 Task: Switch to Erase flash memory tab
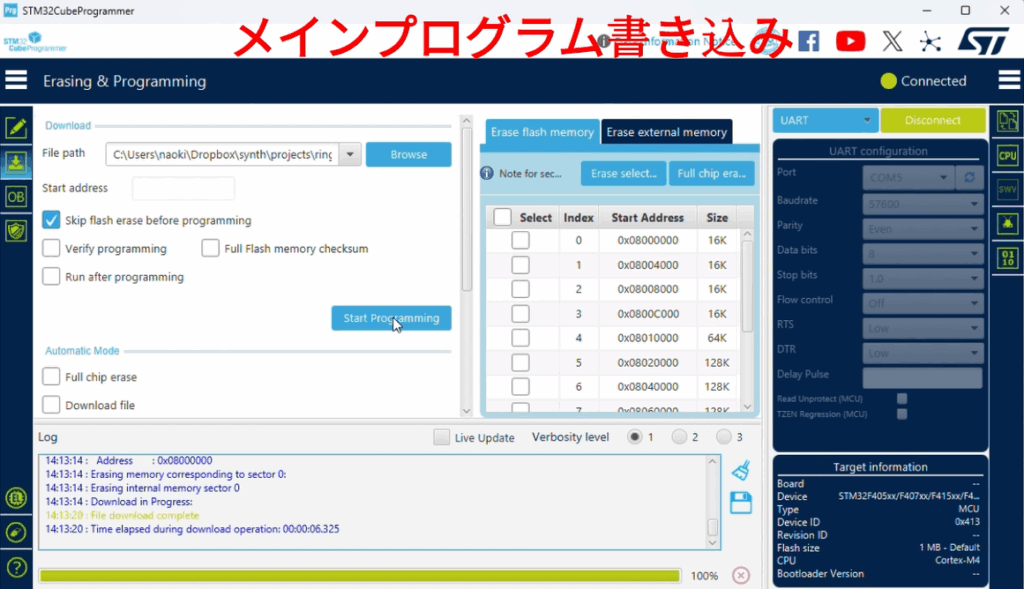tap(542, 132)
